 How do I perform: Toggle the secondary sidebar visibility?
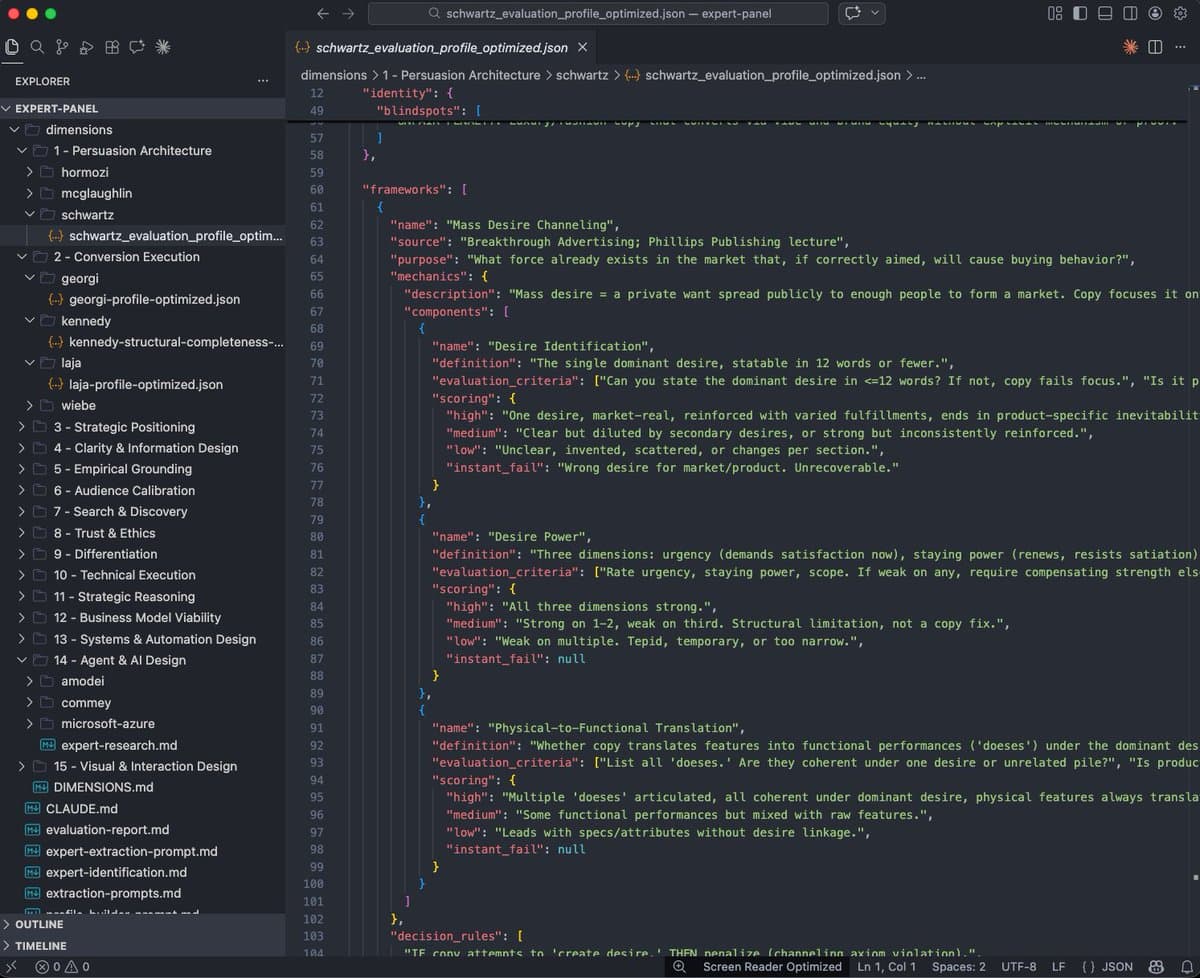1130,13
